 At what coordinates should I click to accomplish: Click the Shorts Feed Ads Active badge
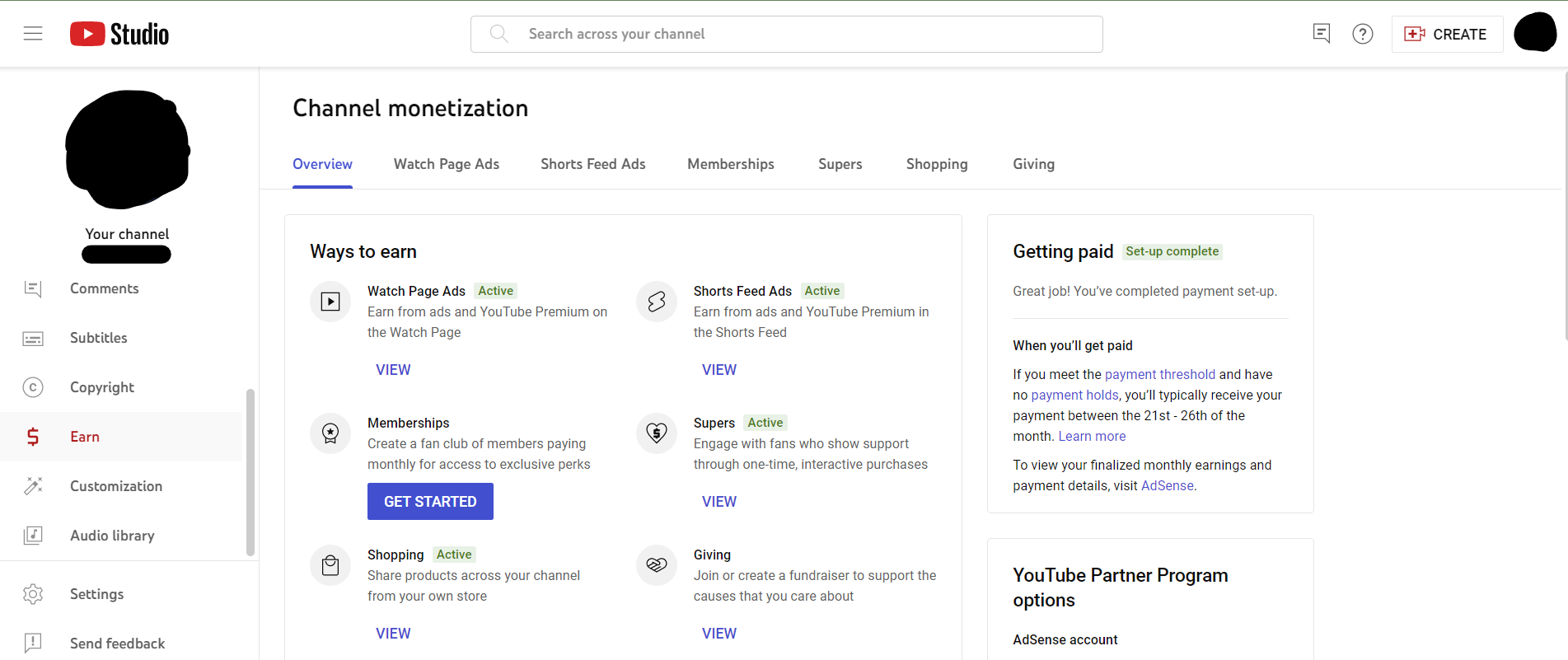click(821, 291)
